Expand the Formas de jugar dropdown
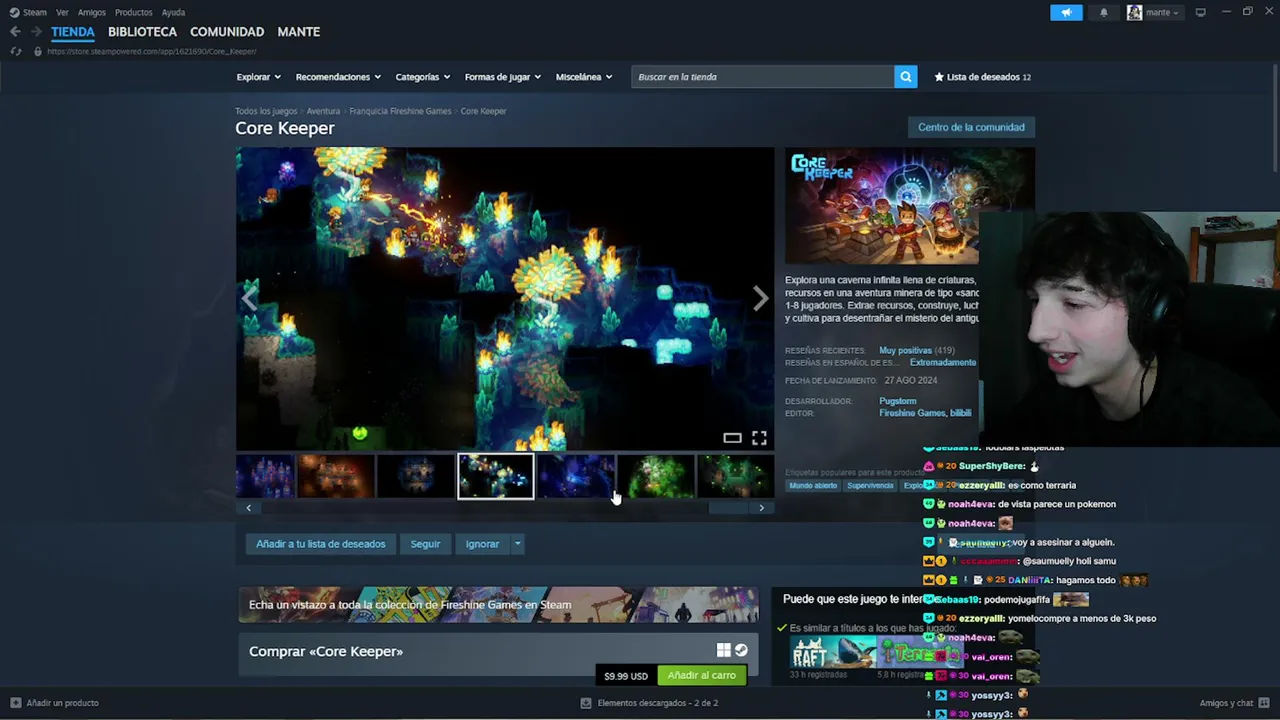The image size is (1280, 720). [502, 77]
